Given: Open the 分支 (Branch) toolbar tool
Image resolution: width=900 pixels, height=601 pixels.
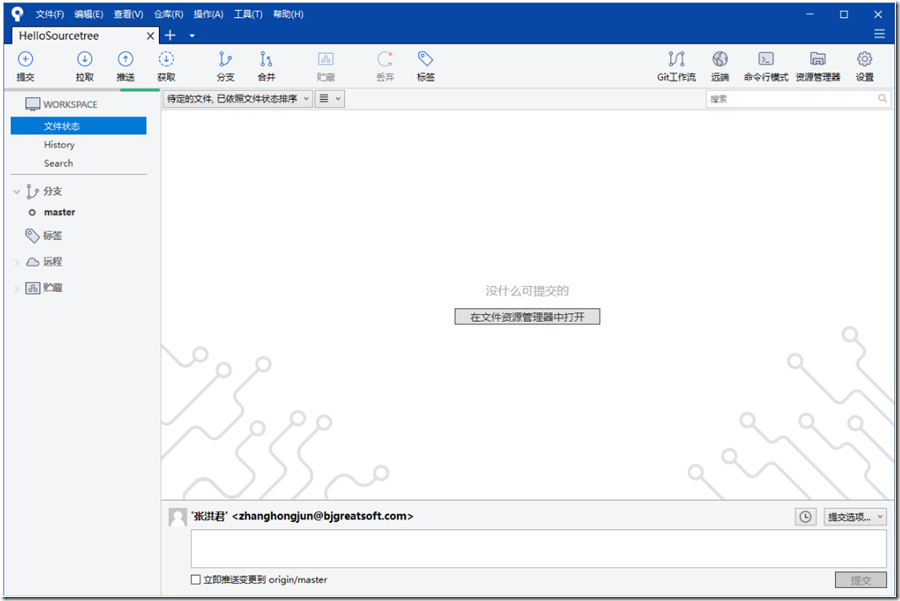Looking at the screenshot, I should tap(225, 66).
